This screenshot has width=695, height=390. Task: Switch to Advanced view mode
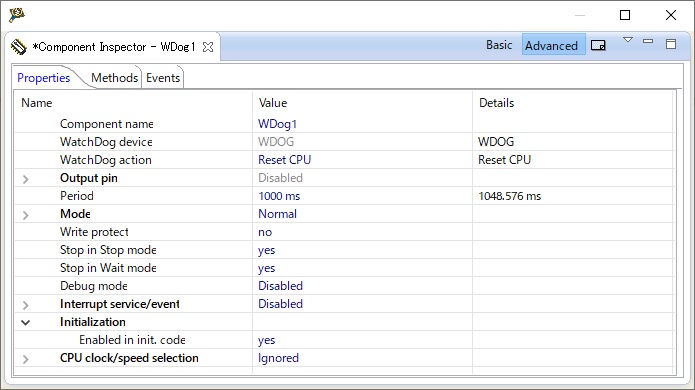click(x=551, y=45)
